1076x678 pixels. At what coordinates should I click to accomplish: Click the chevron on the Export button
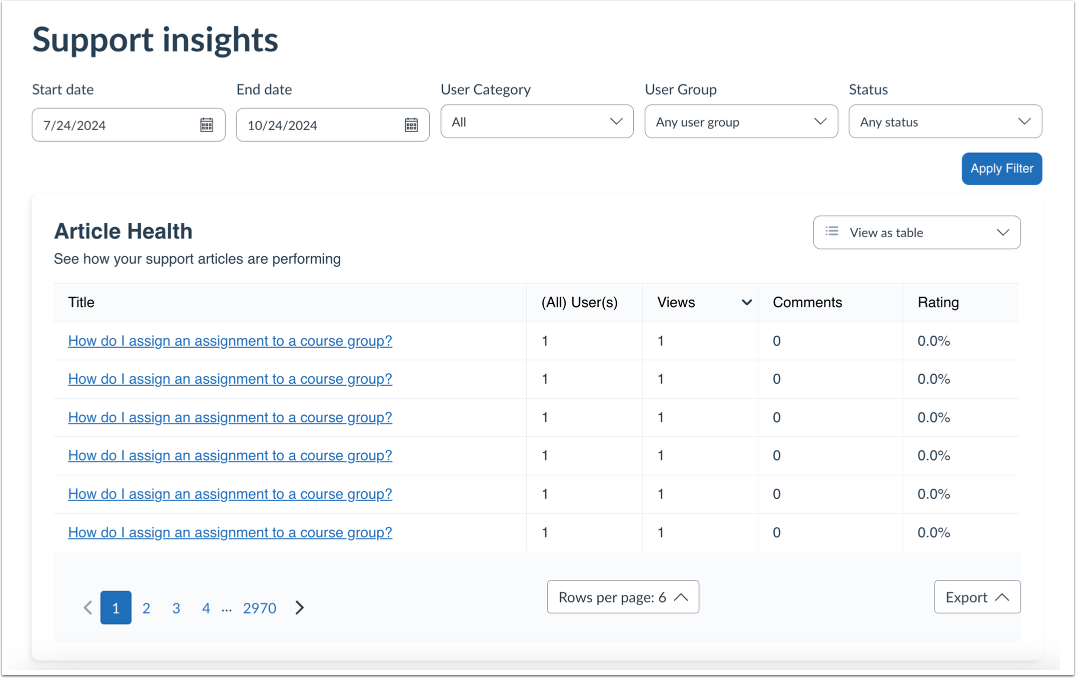[x=1002, y=597]
